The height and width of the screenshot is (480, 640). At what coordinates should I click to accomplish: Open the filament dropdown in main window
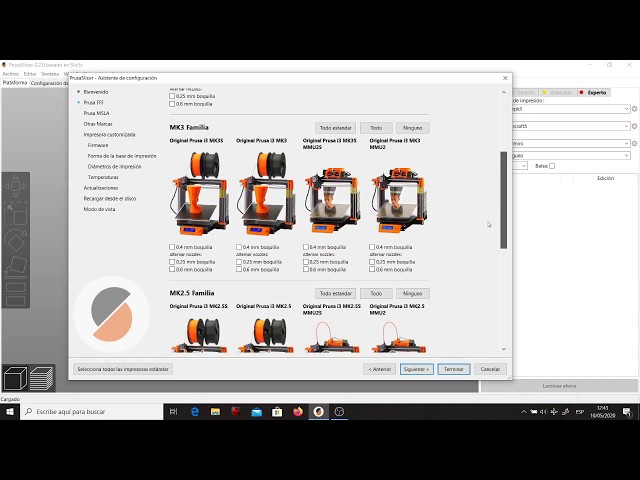[x=571, y=126]
